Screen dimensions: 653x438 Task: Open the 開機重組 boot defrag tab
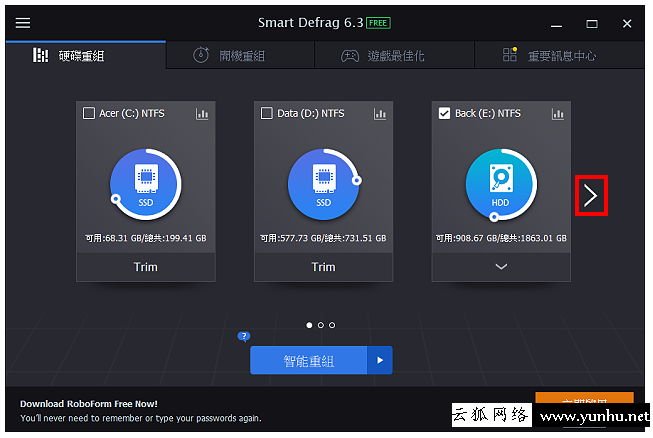[x=240, y=55]
